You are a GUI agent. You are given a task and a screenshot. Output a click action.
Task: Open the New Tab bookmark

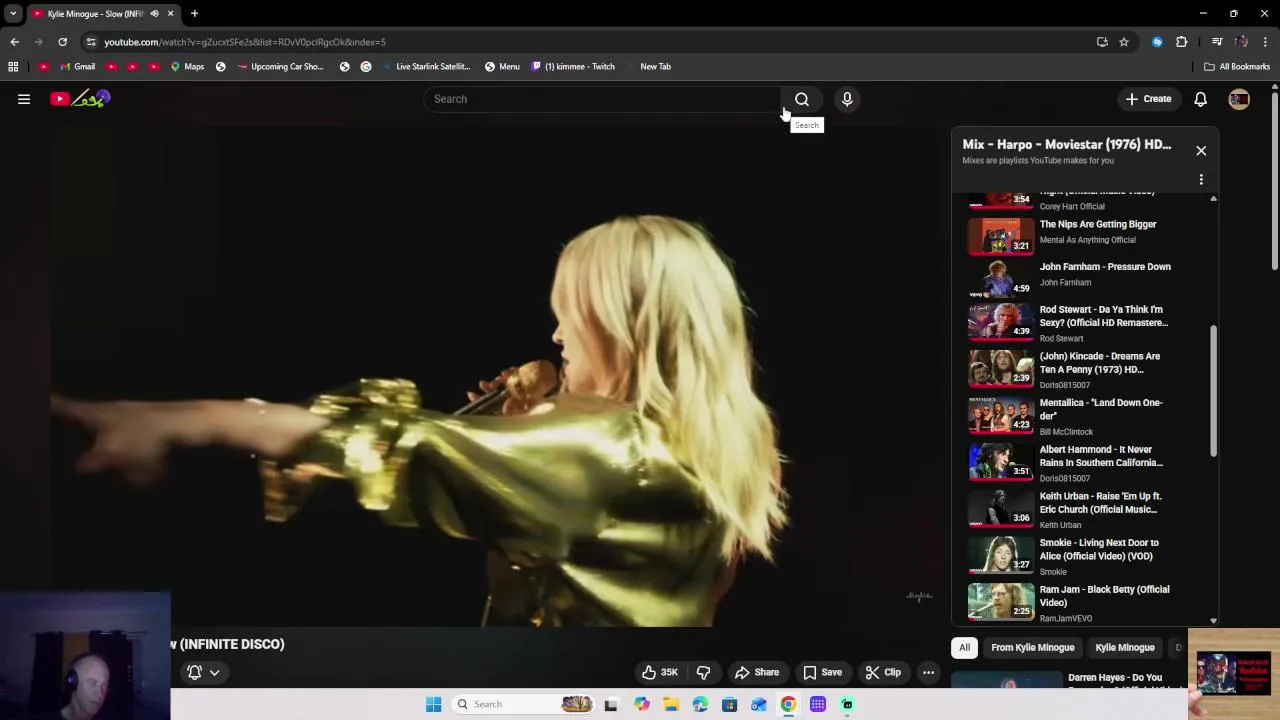tap(655, 66)
